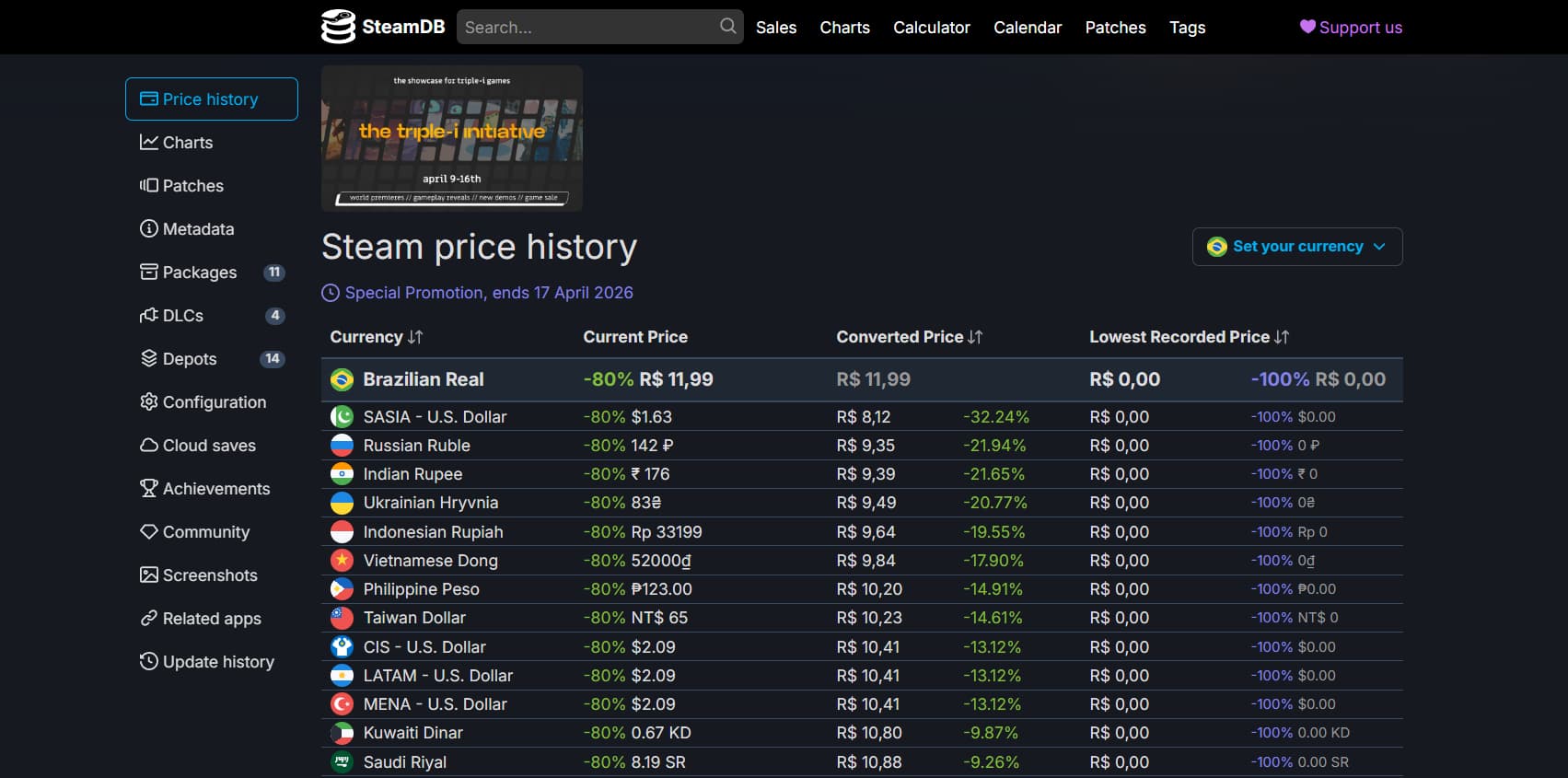Click the Cloud saves cloud icon
The width and height of the screenshot is (1568, 778).
pos(148,445)
